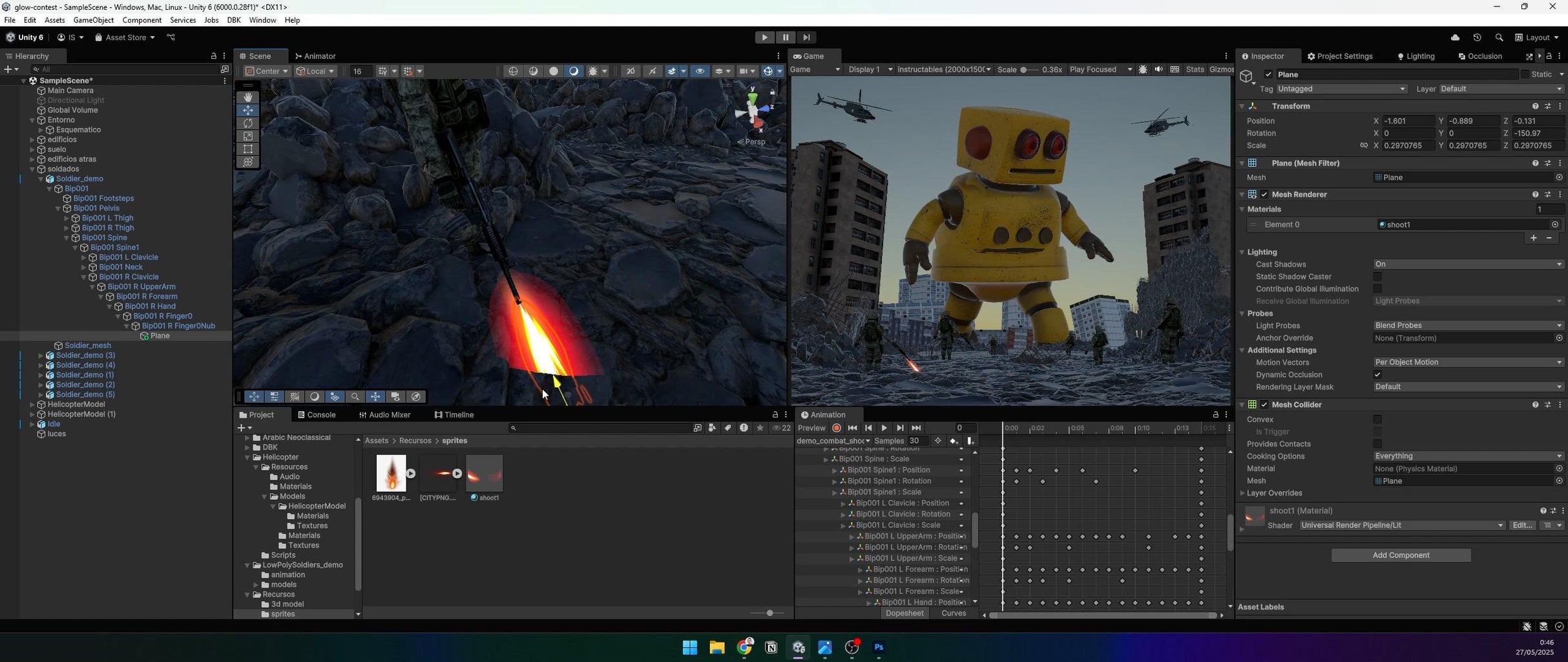
Task: Select the Transform tool in Scene toolbar
Action: (x=248, y=162)
